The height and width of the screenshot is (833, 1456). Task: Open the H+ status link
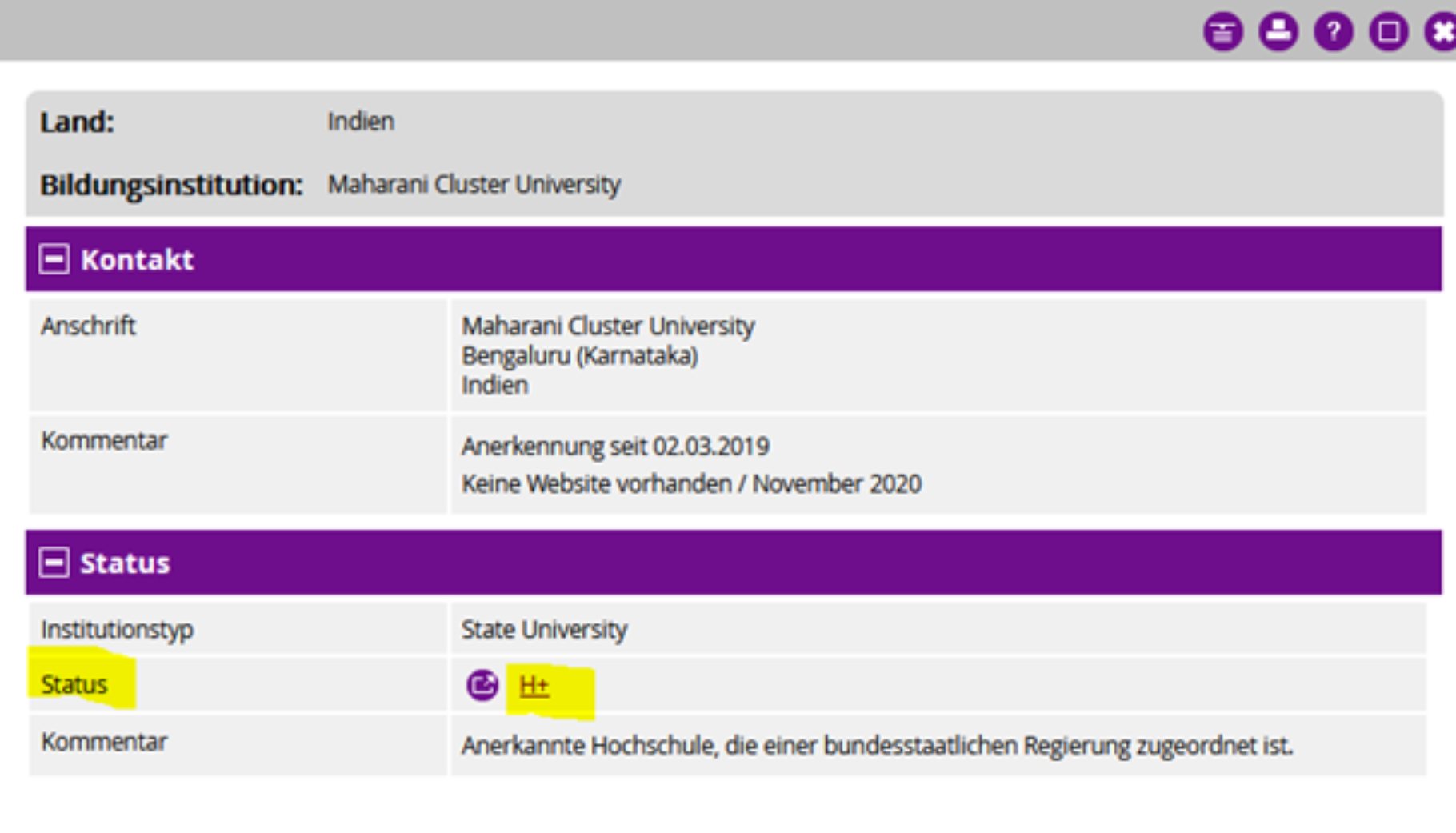(x=534, y=686)
